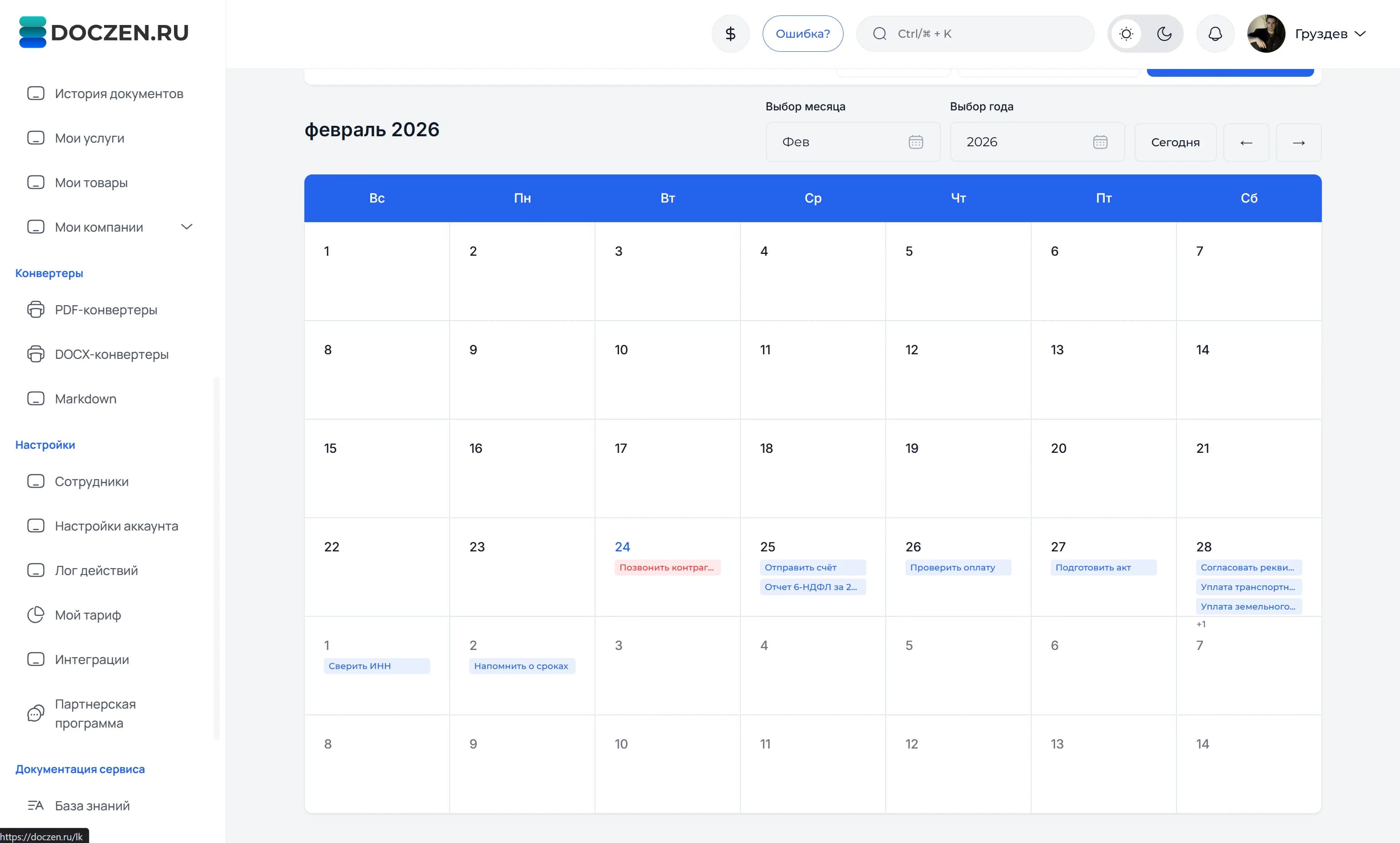Open the Сверить ИНН event
The image size is (1400, 843).
pos(377,666)
